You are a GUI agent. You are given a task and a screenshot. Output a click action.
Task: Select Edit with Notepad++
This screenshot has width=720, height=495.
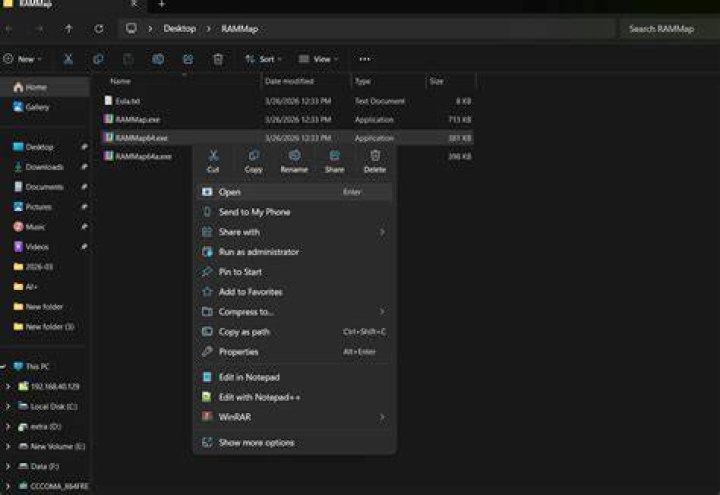pyautogui.click(x=294, y=397)
